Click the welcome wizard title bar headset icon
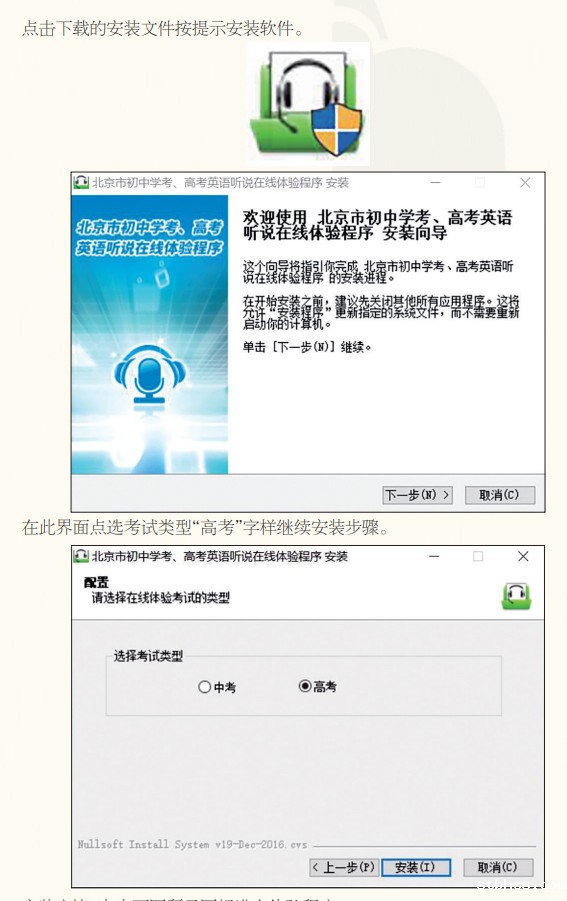The height and width of the screenshot is (901, 567). (81, 183)
